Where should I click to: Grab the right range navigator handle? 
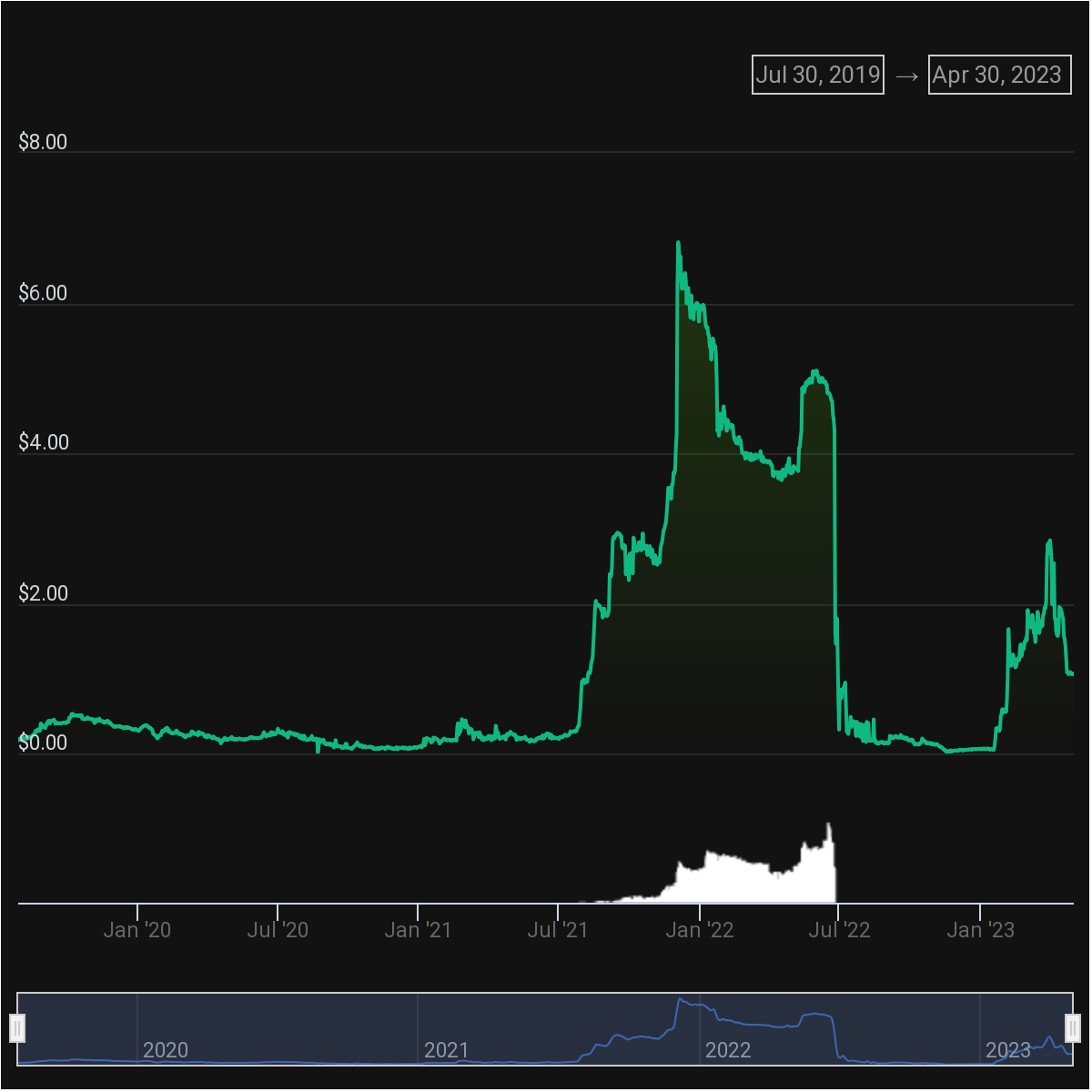click(x=1073, y=1028)
